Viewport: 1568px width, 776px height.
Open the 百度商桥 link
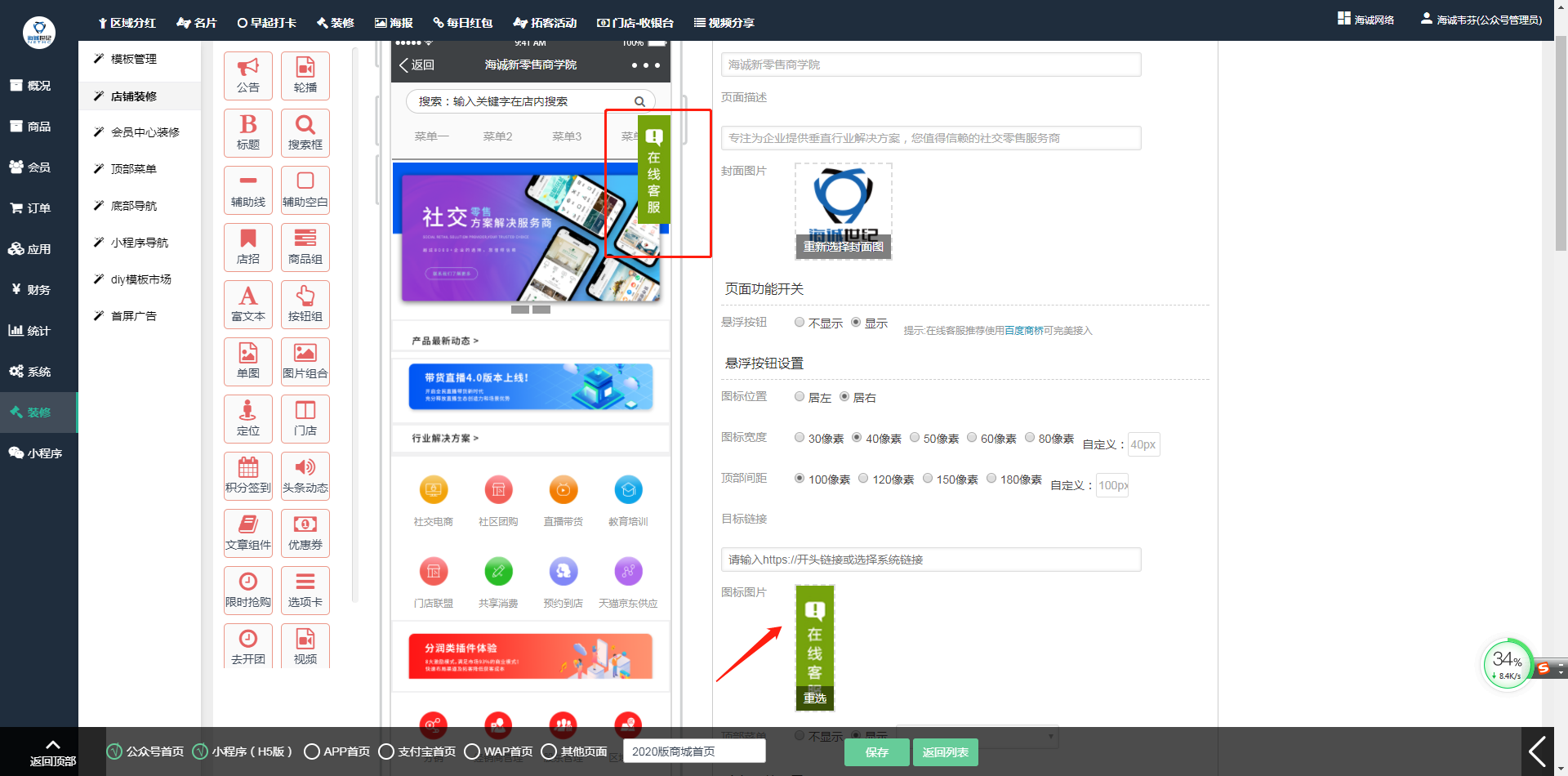1024,331
